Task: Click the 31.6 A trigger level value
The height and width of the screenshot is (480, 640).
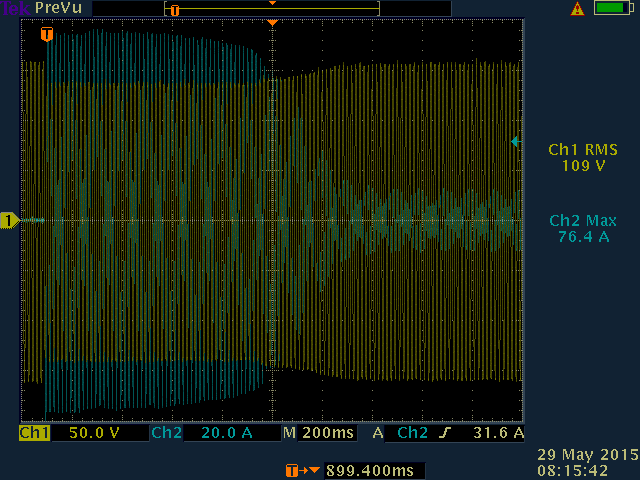Action: (498, 433)
